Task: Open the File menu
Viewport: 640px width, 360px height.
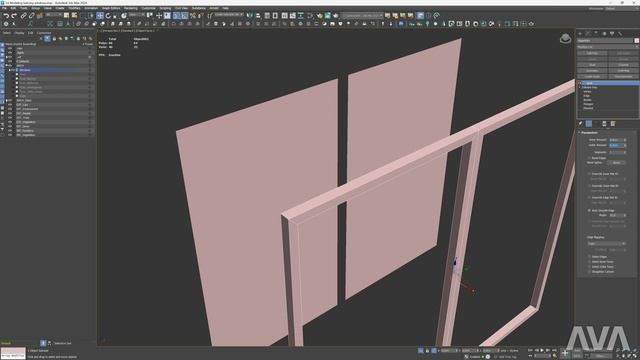Action: pos(4,8)
